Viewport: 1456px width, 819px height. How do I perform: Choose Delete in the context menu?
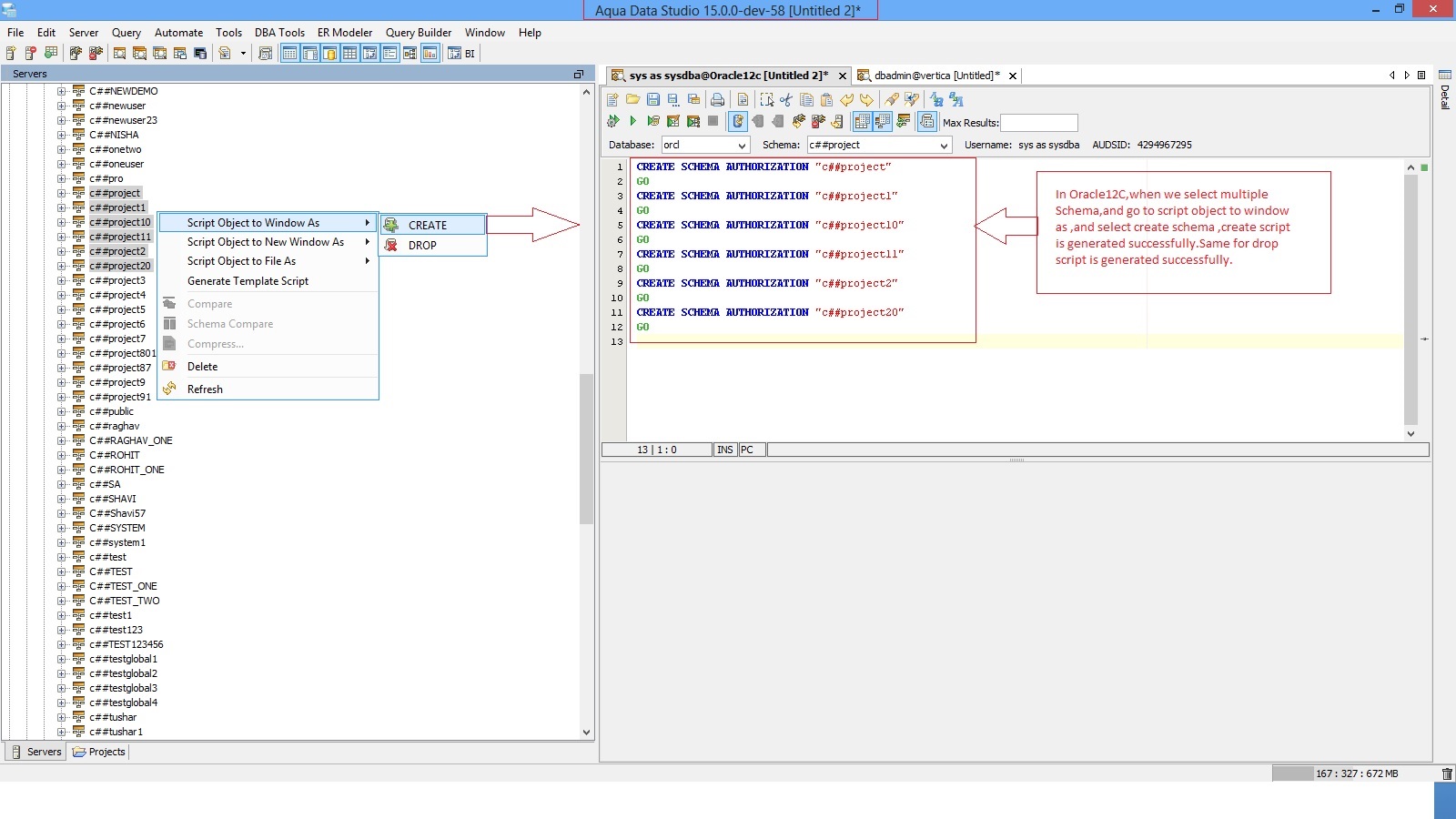(202, 367)
